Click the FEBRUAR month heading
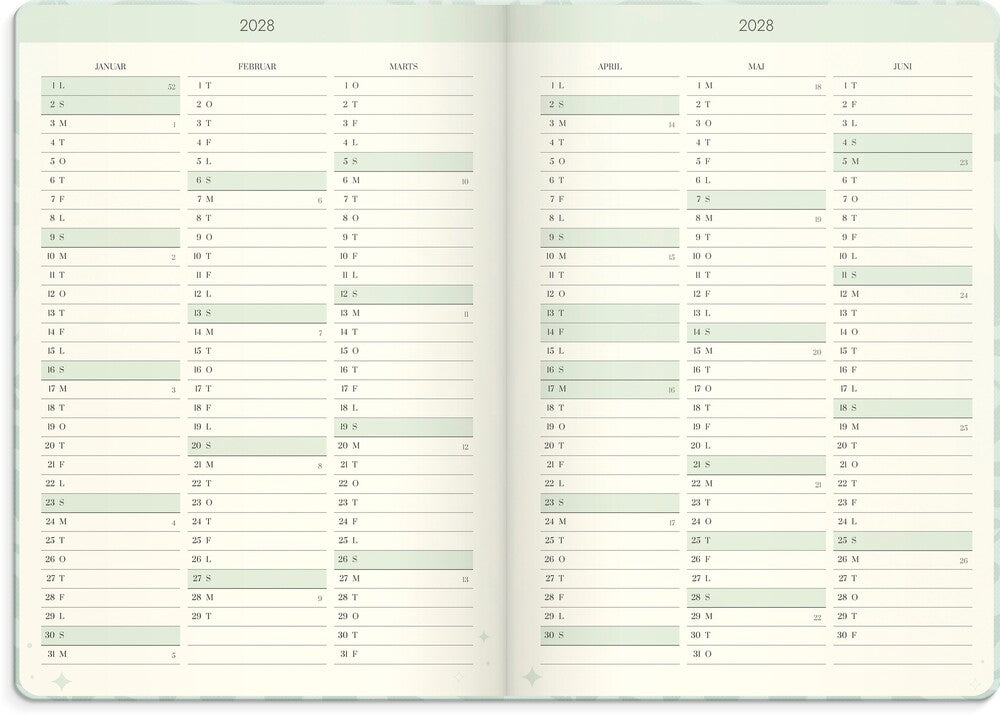 257,66
